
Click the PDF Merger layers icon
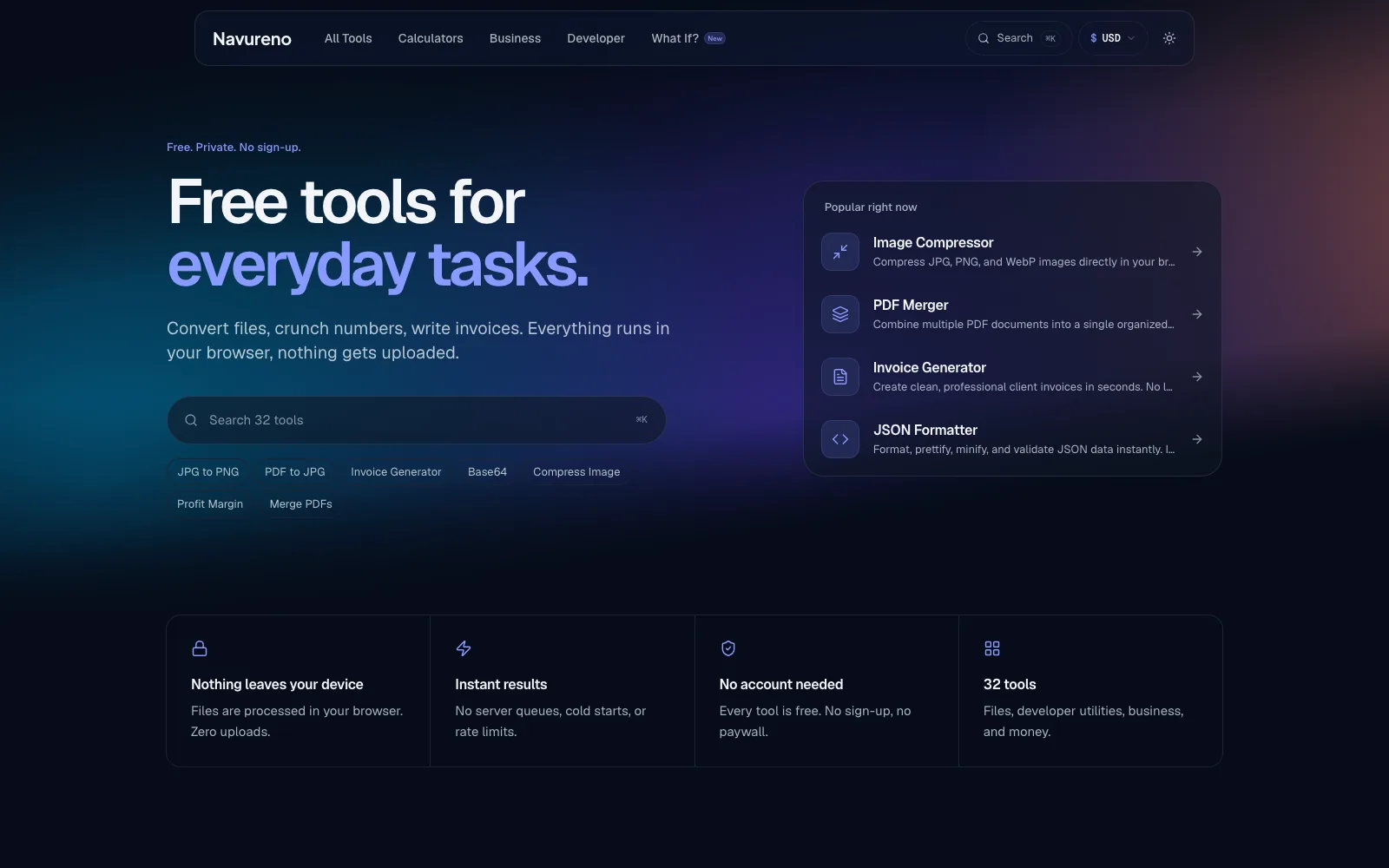pos(840,314)
